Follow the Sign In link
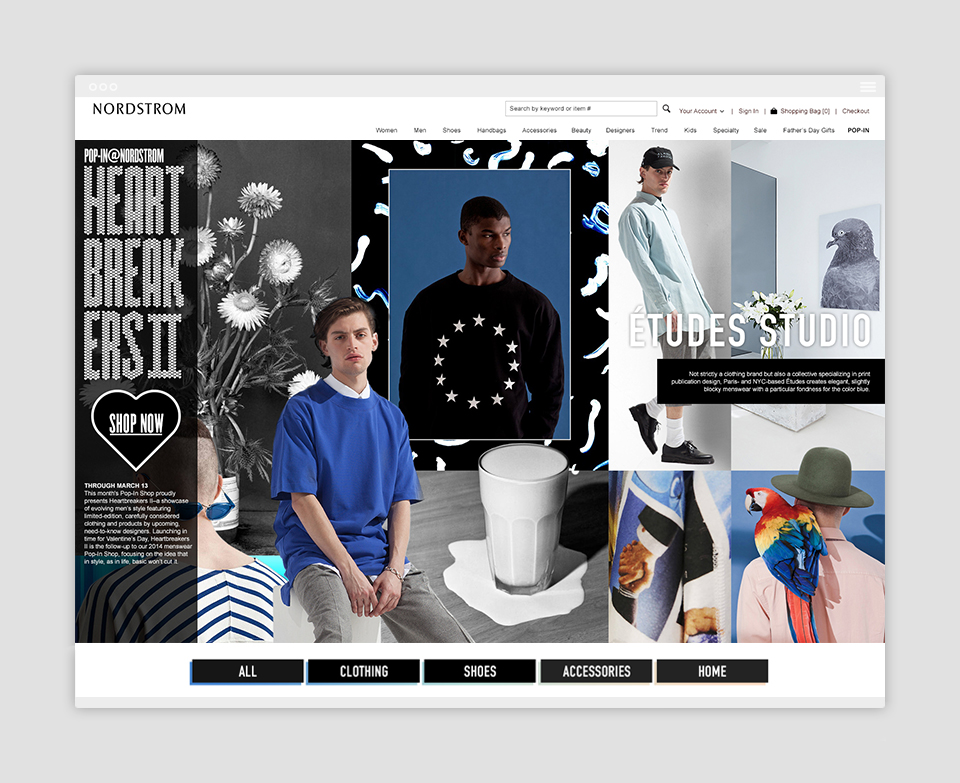 (x=748, y=111)
